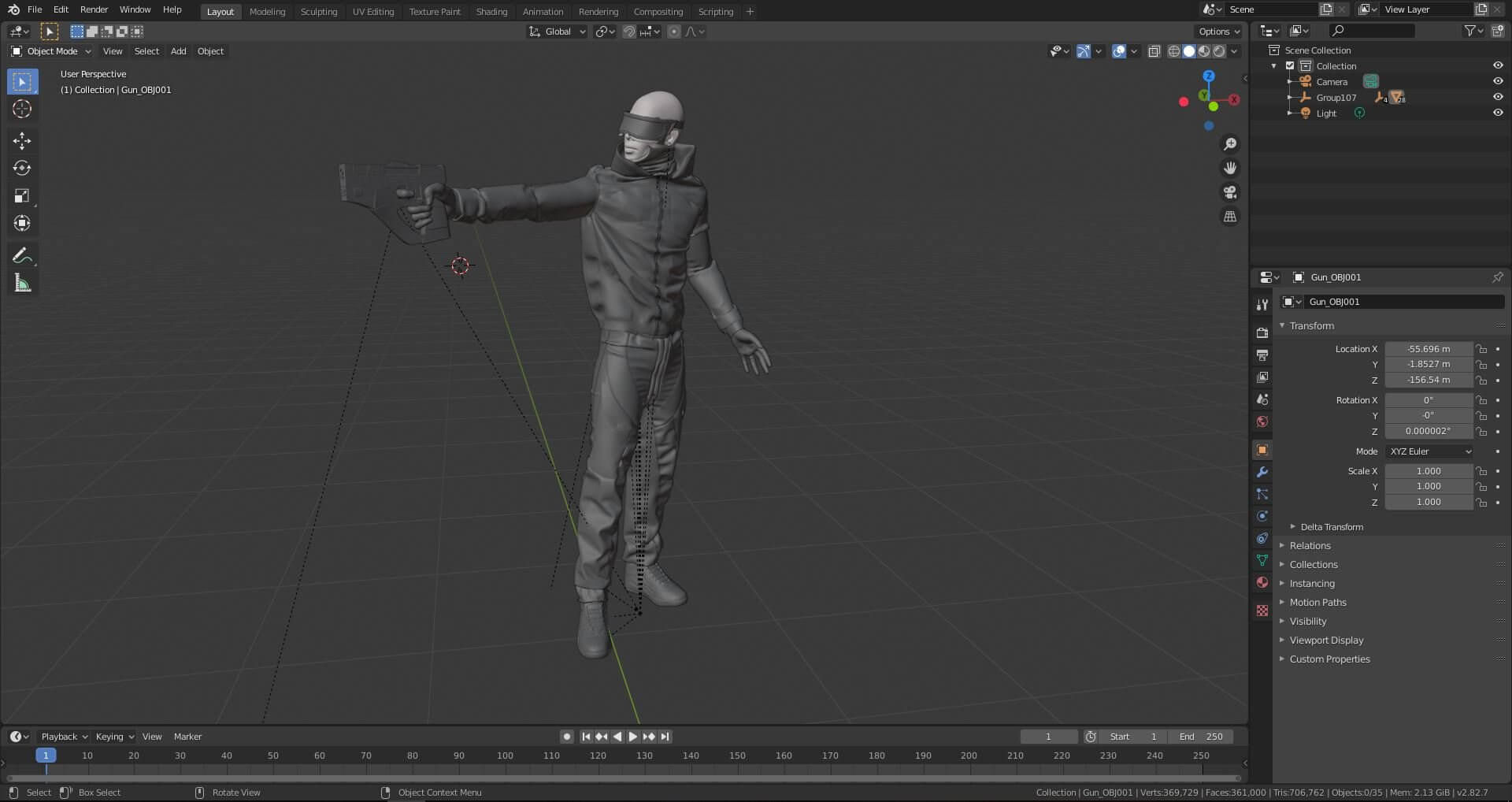
Task: Expand the Viewport Display panel
Action: 1326,640
